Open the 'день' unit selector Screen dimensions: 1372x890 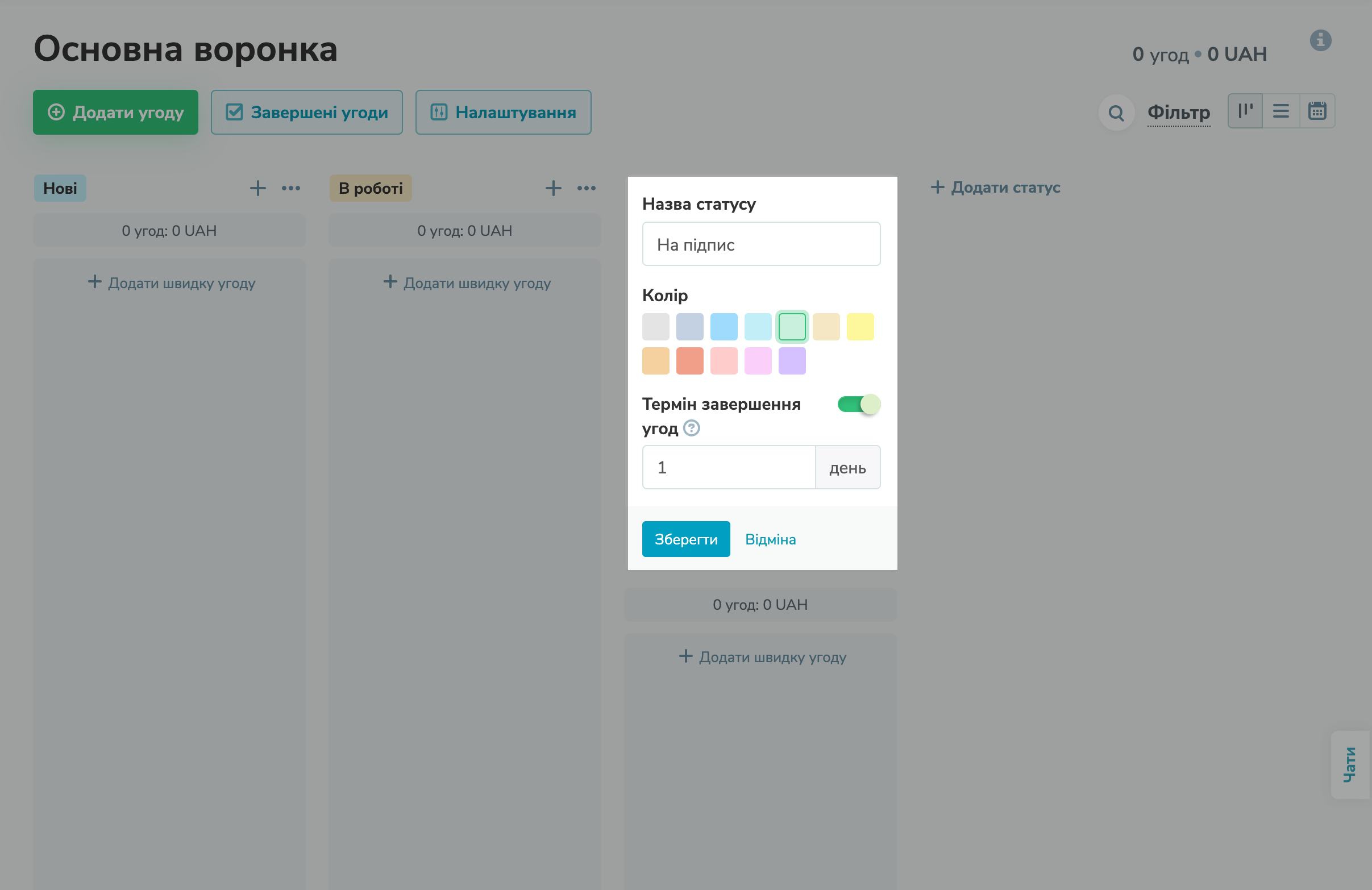click(x=847, y=467)
